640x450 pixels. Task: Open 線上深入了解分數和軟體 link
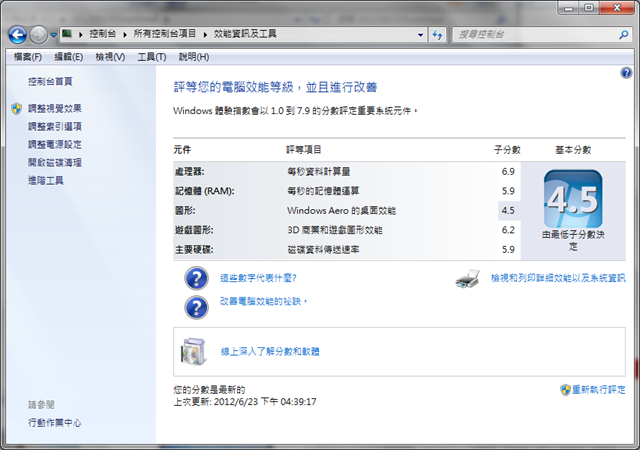pos(270,352)
